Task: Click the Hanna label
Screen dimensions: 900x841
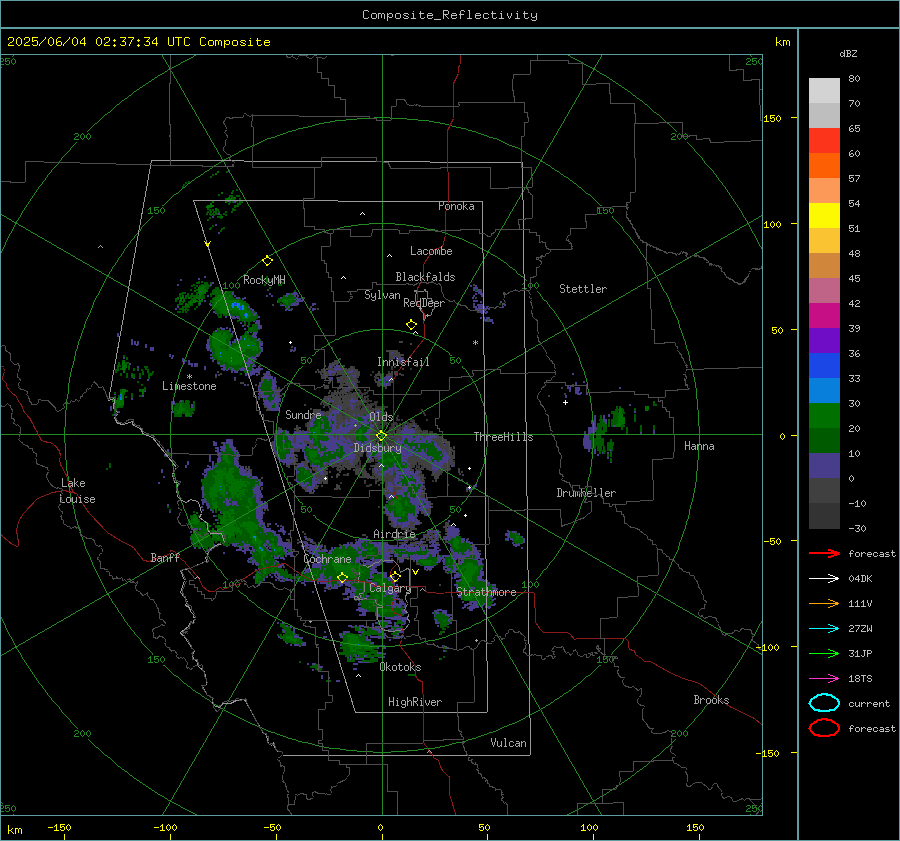Action: click(x=699, y=446)
